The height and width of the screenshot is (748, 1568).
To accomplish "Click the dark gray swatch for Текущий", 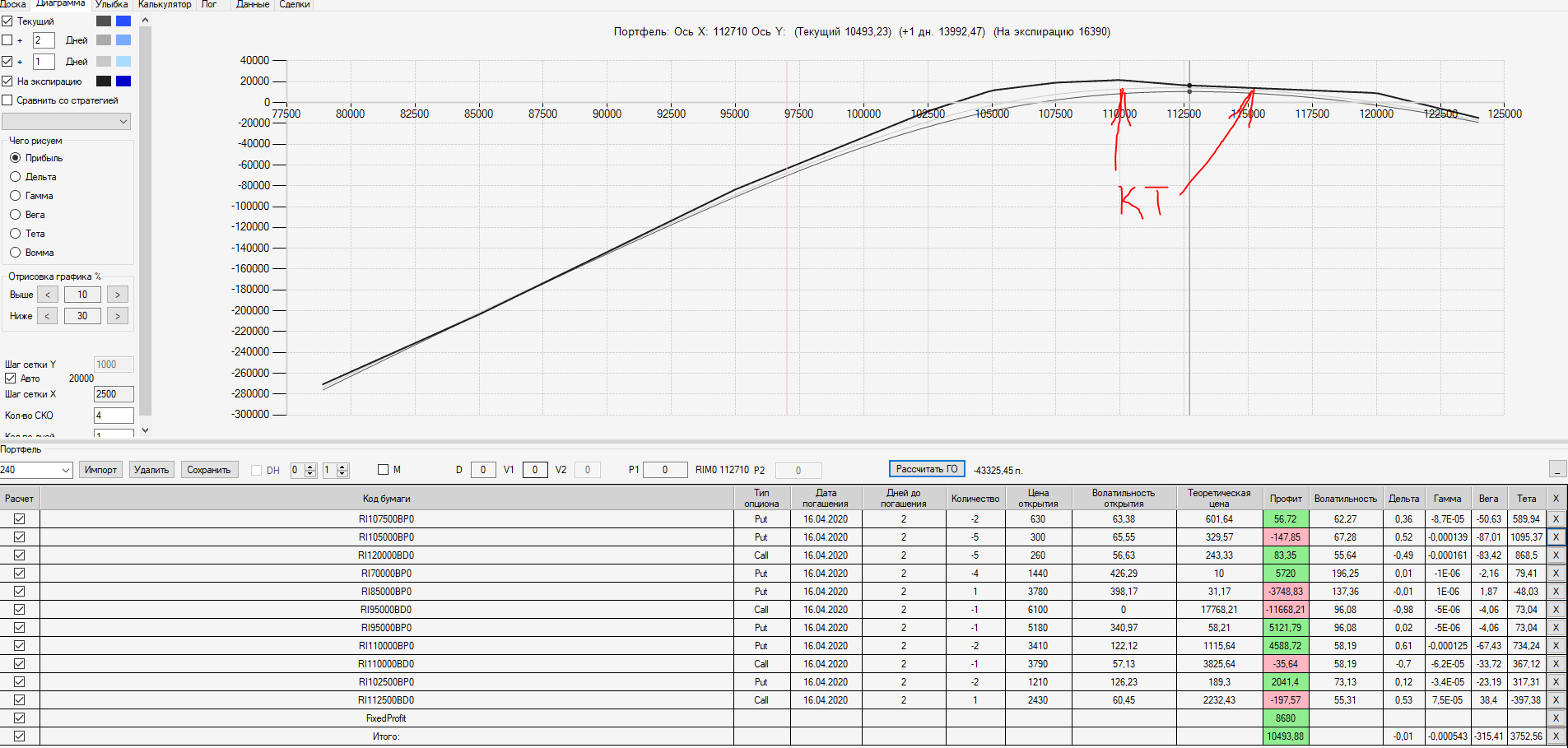I will tap(104, 21).
